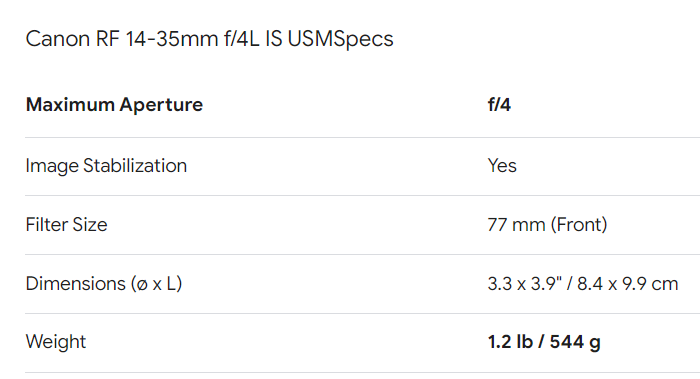The width and height of the screenshot is (700, 379).
Task: Click the 1.2 lb / 544 g value
Action: [544, 342]
